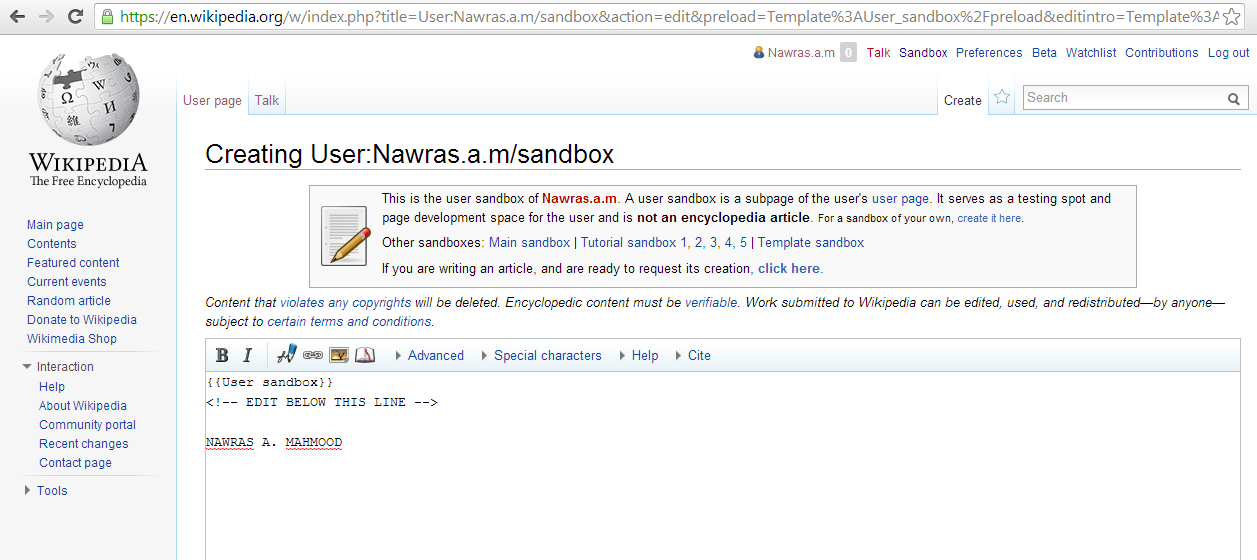Switch to the User page tab
This screenshot has height=560, width=1257.
click(x=212, y=100)
